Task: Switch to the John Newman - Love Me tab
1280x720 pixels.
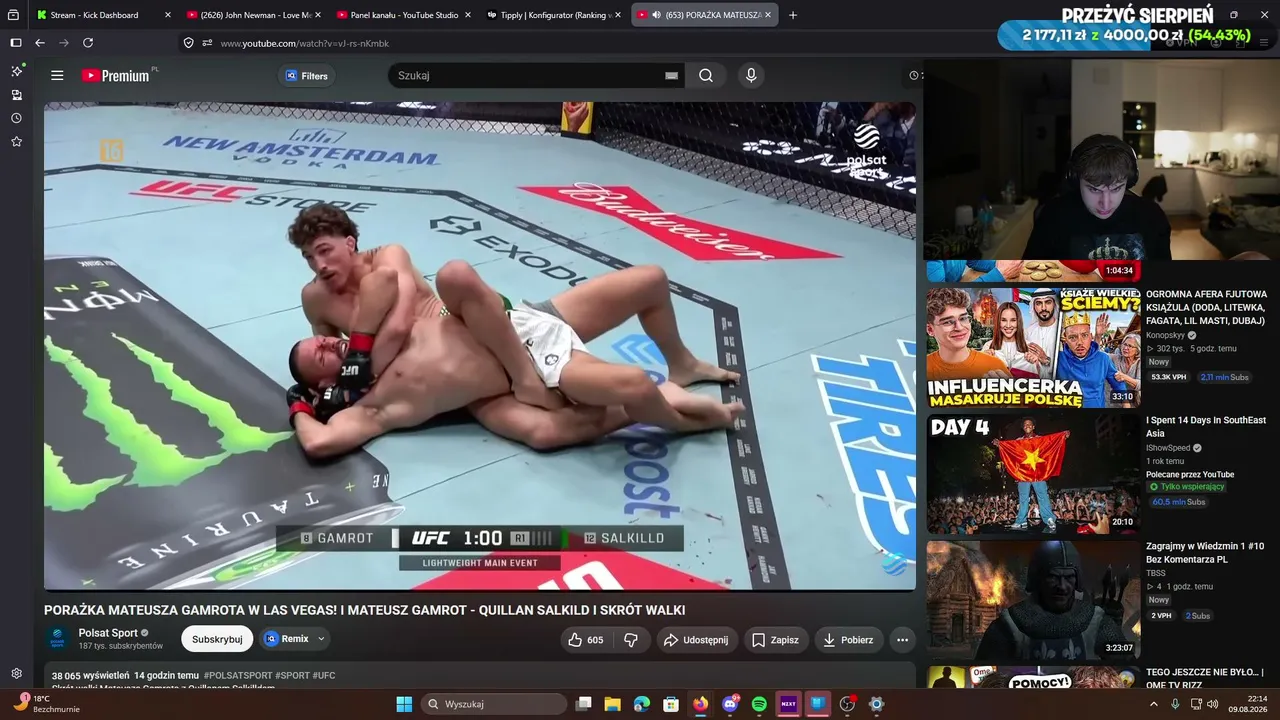Action: click(252, 15)
